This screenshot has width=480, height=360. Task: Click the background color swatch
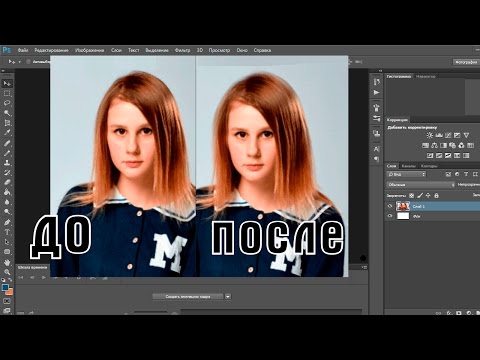pos(10,292)
